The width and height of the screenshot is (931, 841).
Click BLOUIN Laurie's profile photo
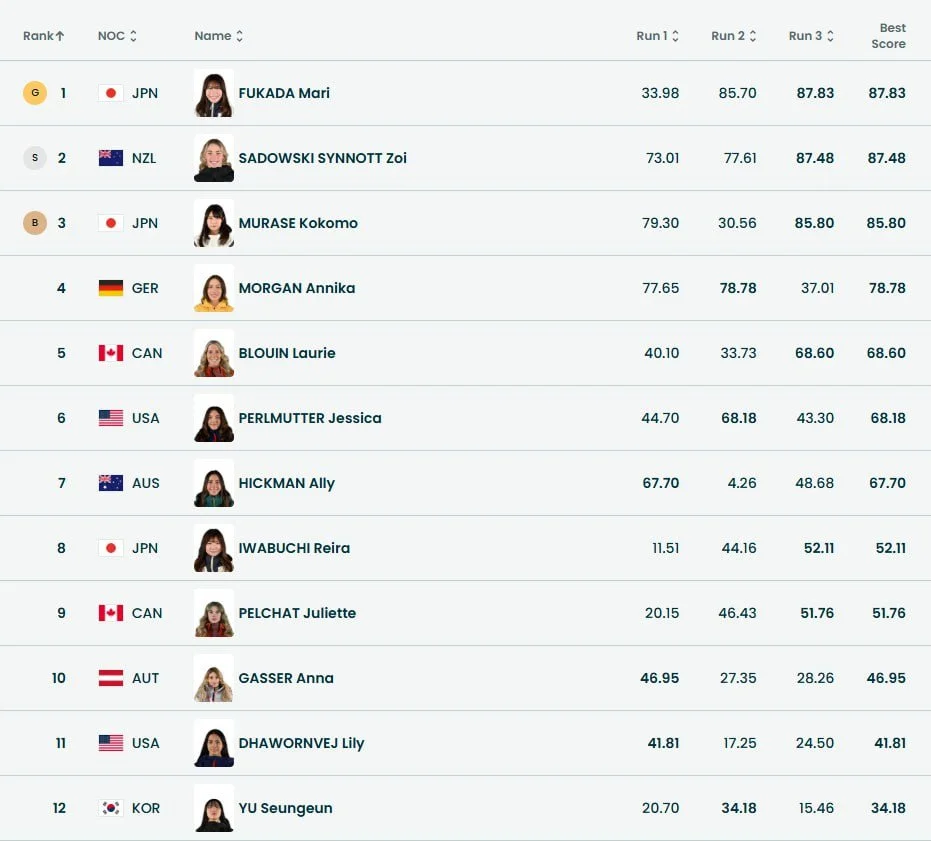pos(214,353)
